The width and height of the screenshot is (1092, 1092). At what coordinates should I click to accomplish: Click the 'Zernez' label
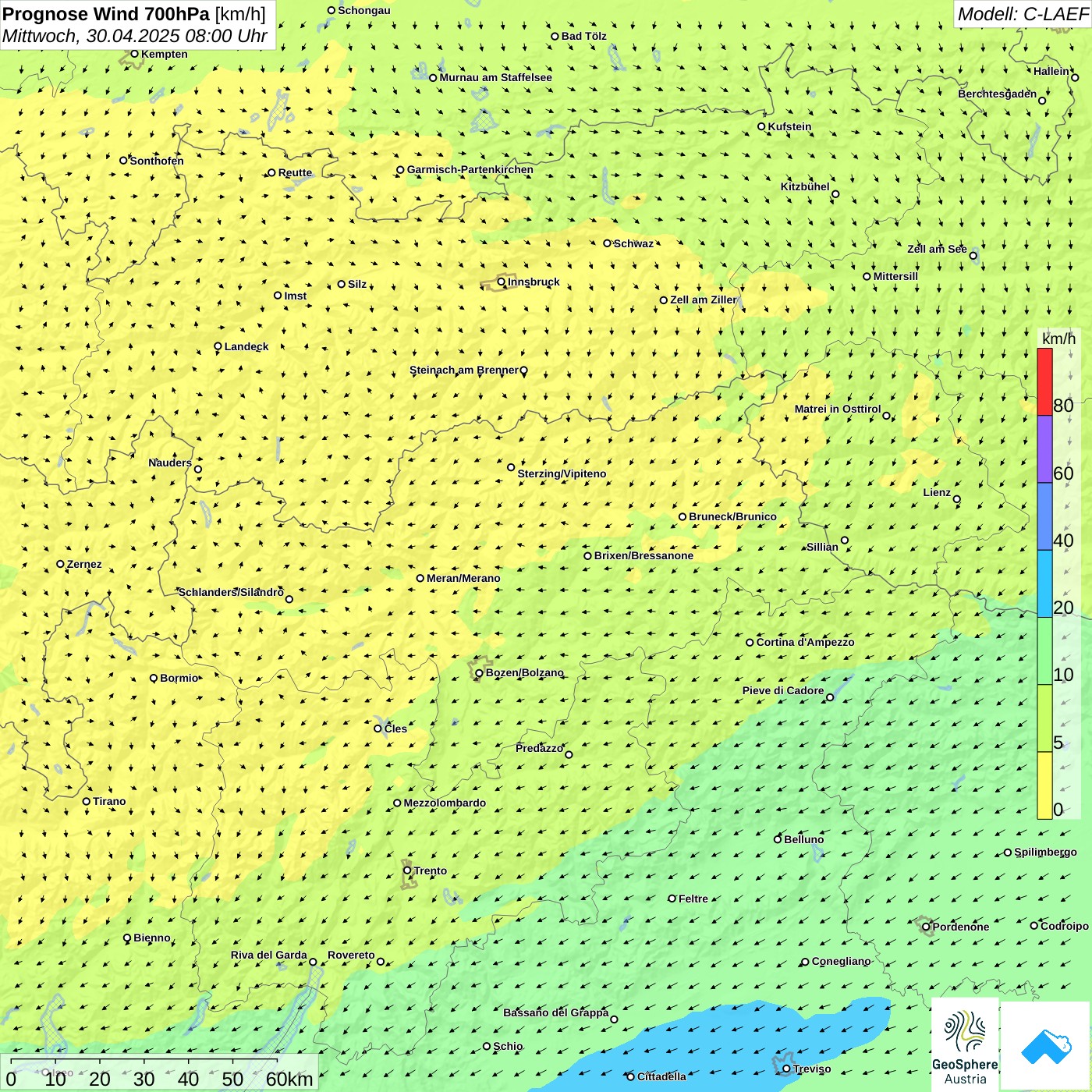[x=84, y=564]
